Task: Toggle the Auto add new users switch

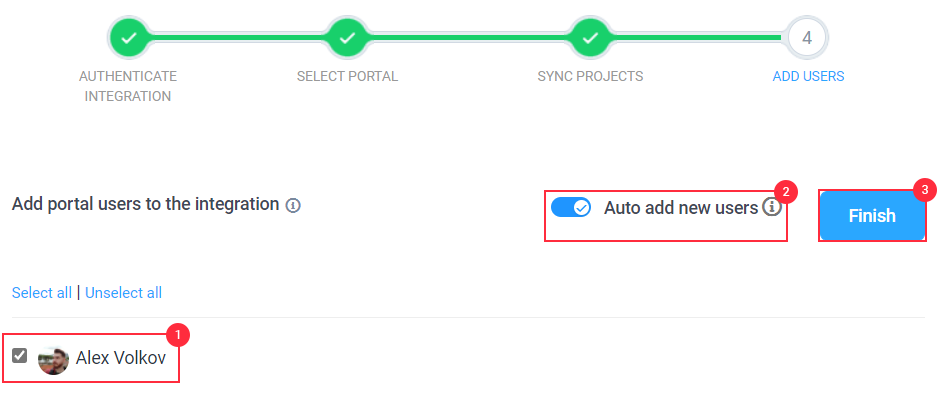Action: pos(571,208)
